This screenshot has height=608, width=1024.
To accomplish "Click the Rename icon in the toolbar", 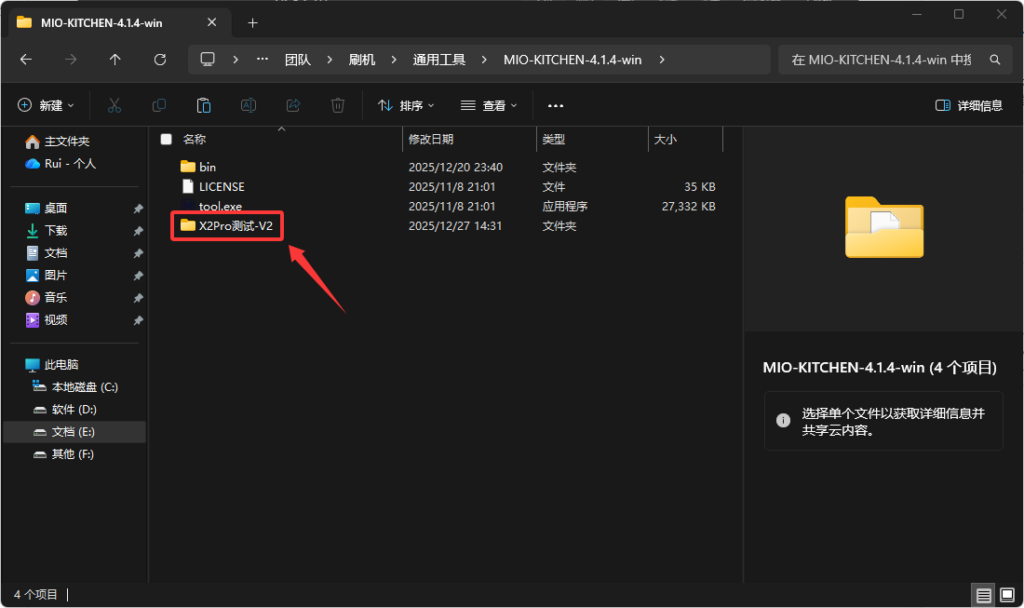I will 248,105.
